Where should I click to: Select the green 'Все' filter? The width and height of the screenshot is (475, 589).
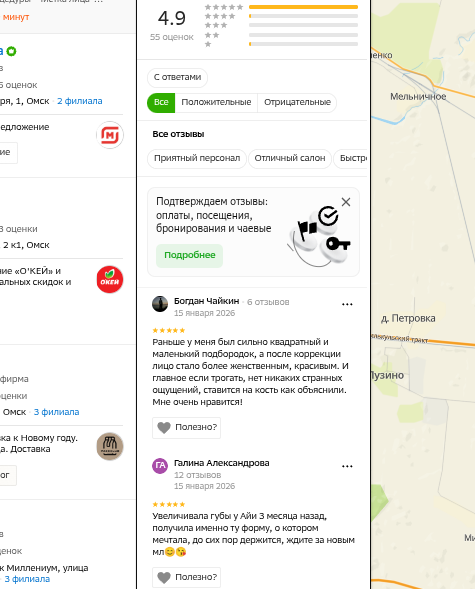[161, 103]
